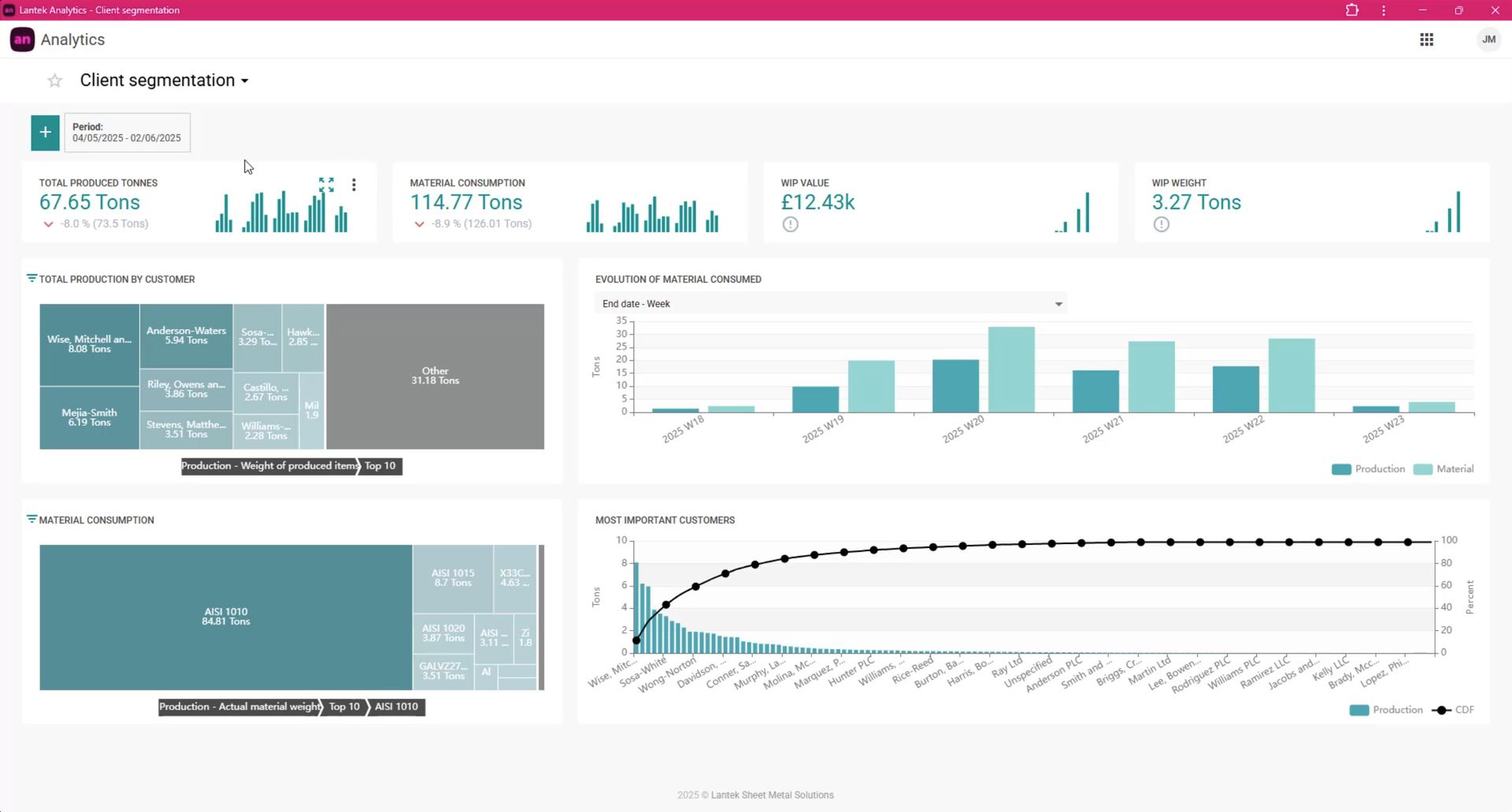Expand the Total Produced Tonnes widget fullscreen
1512x812 pixels.
(326, 184)
